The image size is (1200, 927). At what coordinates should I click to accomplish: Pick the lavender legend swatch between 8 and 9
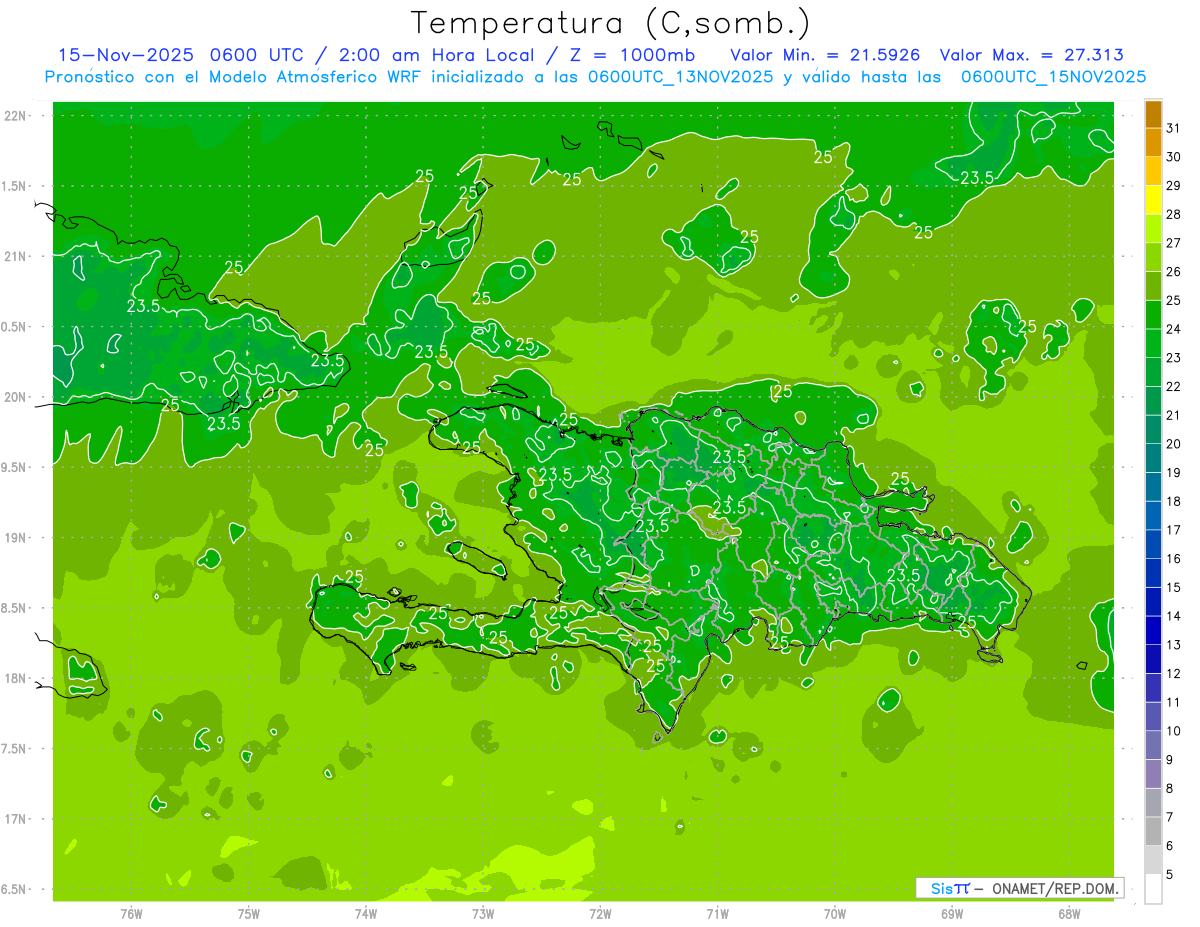1153,774
